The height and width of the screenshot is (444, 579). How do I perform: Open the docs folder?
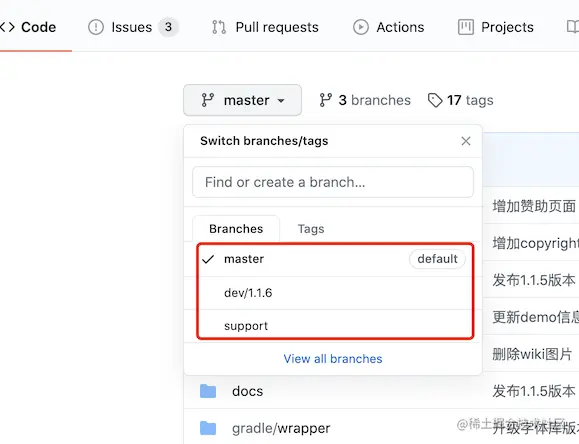[247, 391]
